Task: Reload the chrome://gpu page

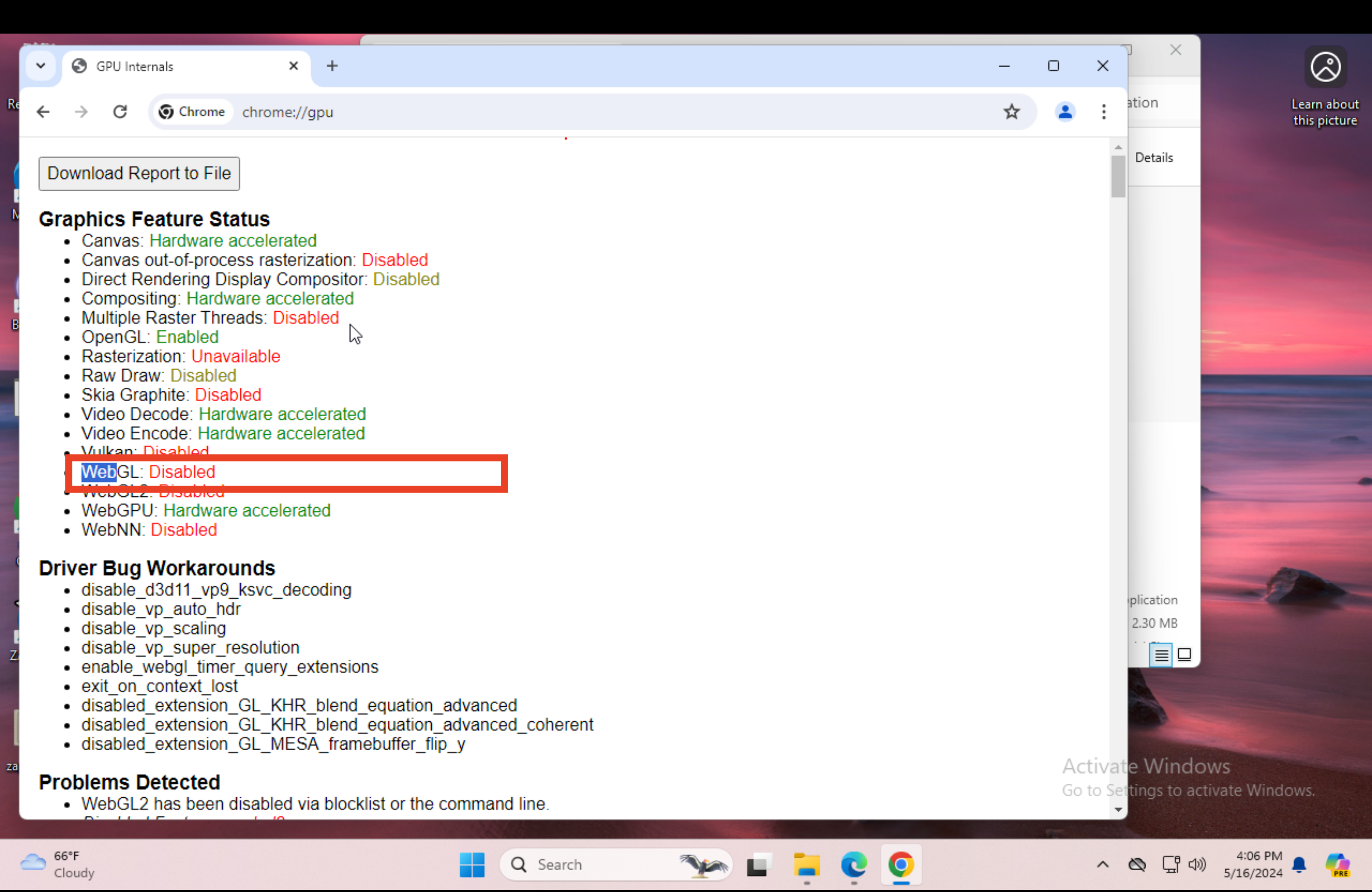Action: (x=120, y=112)
